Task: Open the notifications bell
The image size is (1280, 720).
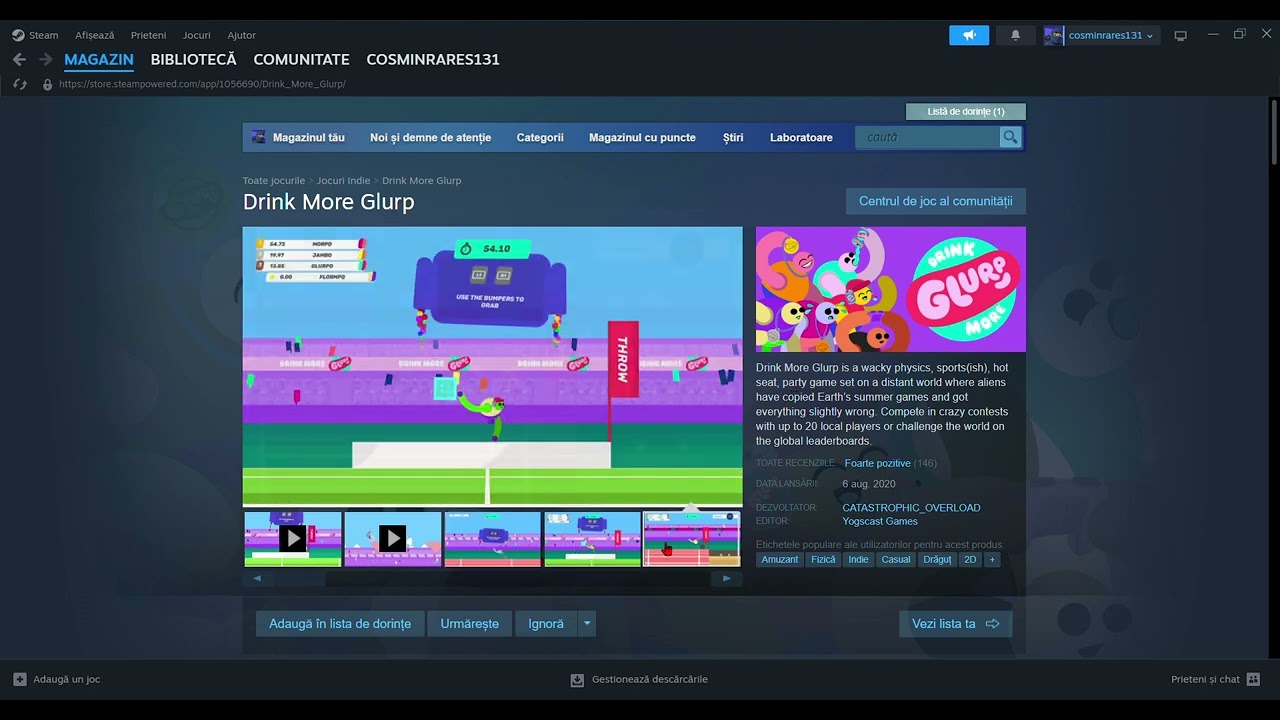Action: coord(1016,35)
